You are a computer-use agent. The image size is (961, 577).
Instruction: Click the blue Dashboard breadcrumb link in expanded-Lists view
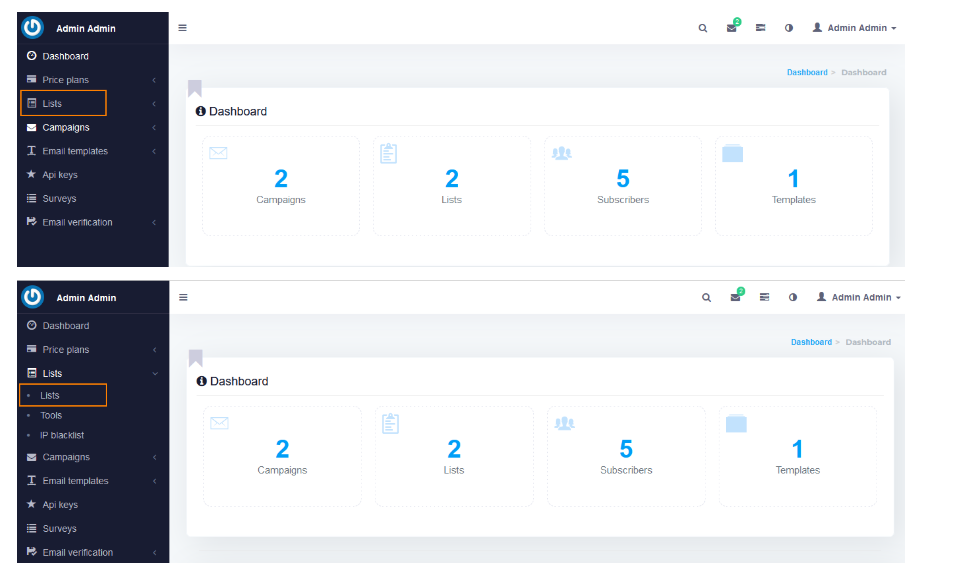(x=810, y=342)
